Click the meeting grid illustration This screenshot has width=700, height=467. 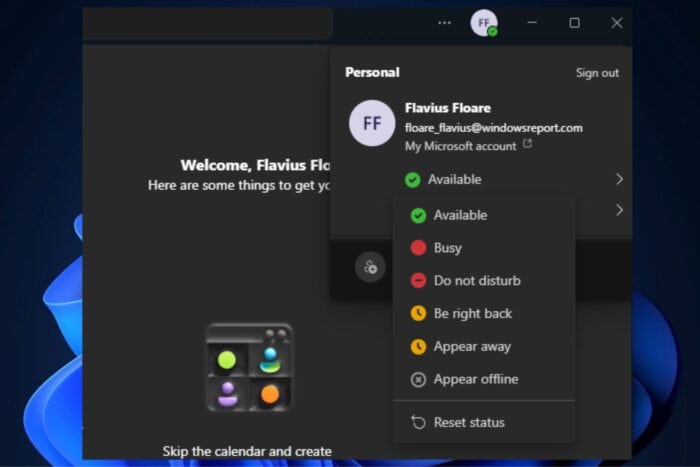coord(249,367)
